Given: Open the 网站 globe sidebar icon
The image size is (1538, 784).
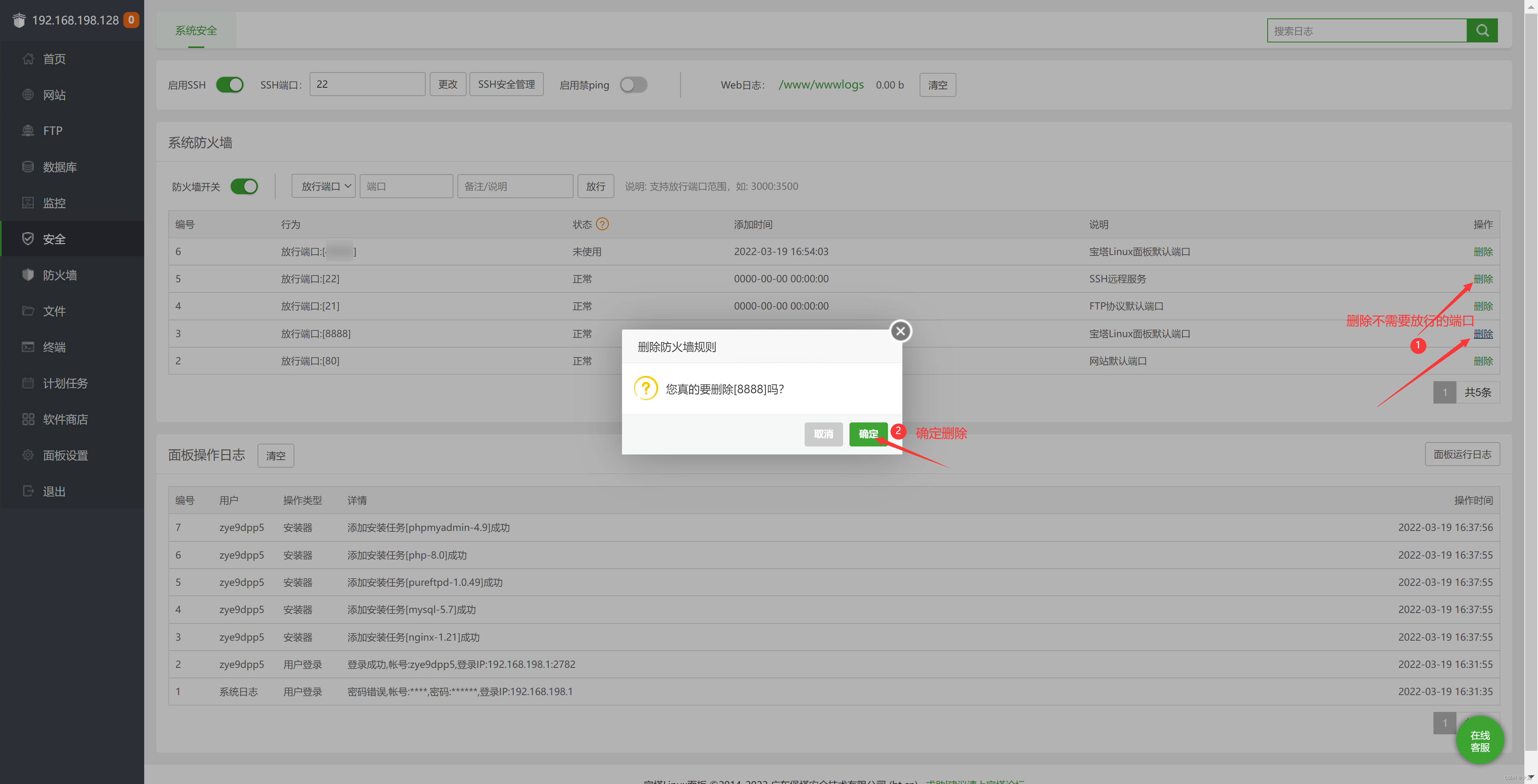Looking at the screenshot, I should coord(28,94).
